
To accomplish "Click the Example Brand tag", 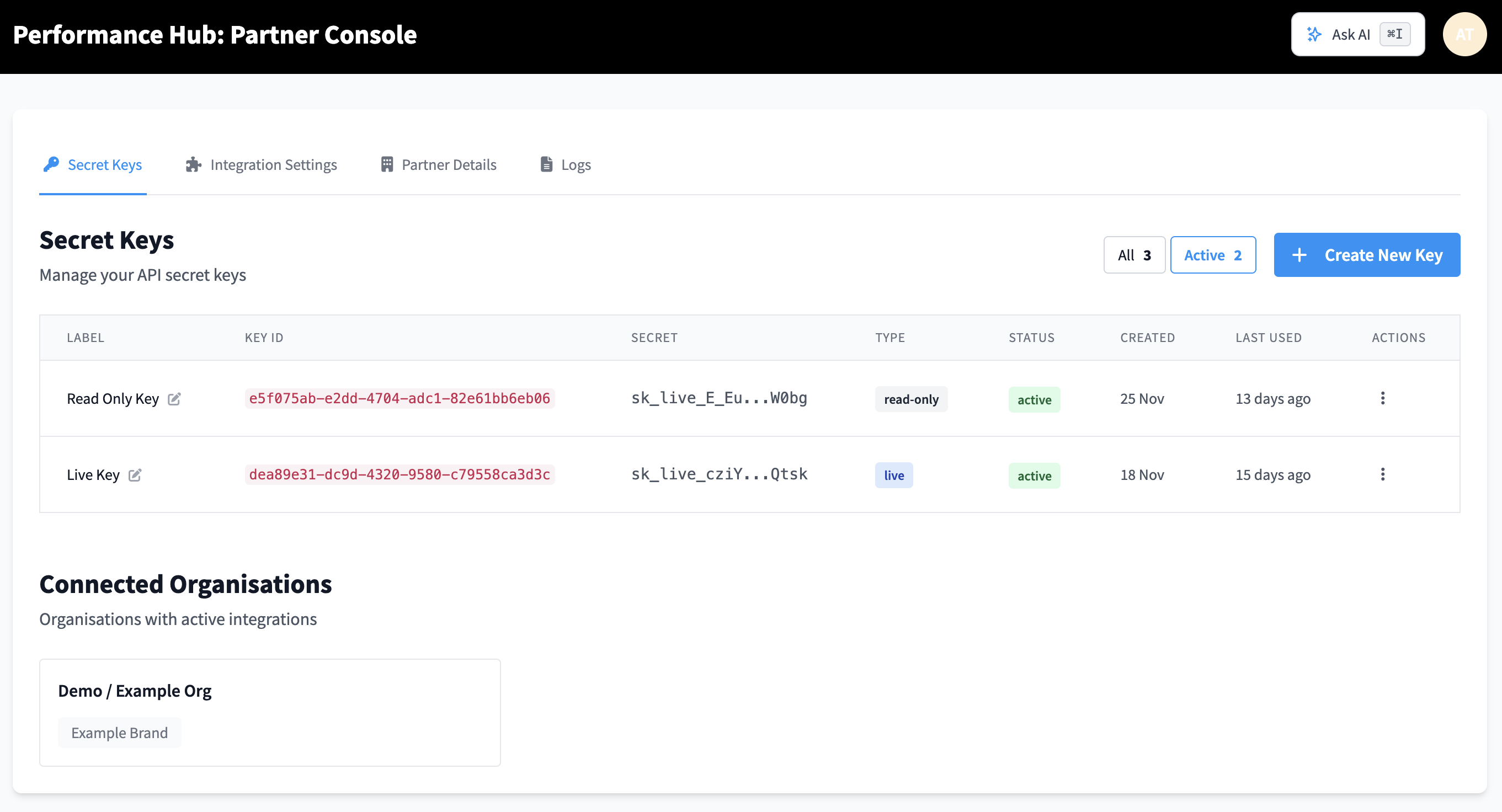I will pos(120,733).
